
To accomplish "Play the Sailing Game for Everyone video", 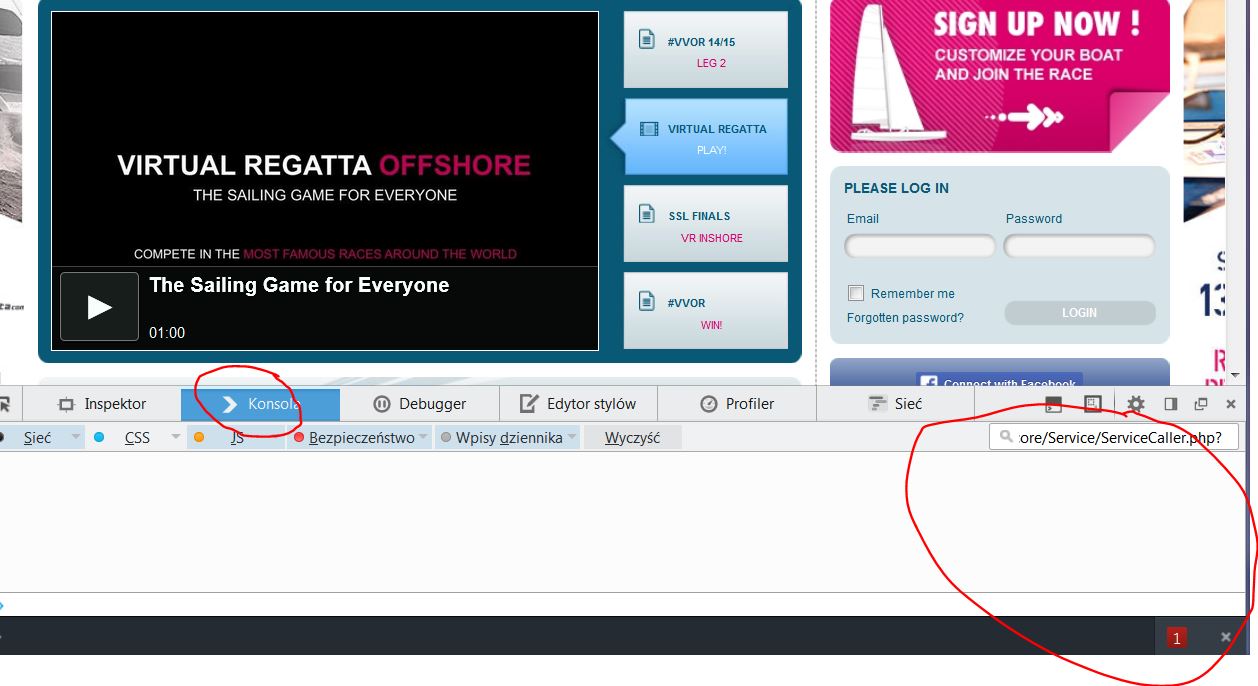I will coord(99,307).
